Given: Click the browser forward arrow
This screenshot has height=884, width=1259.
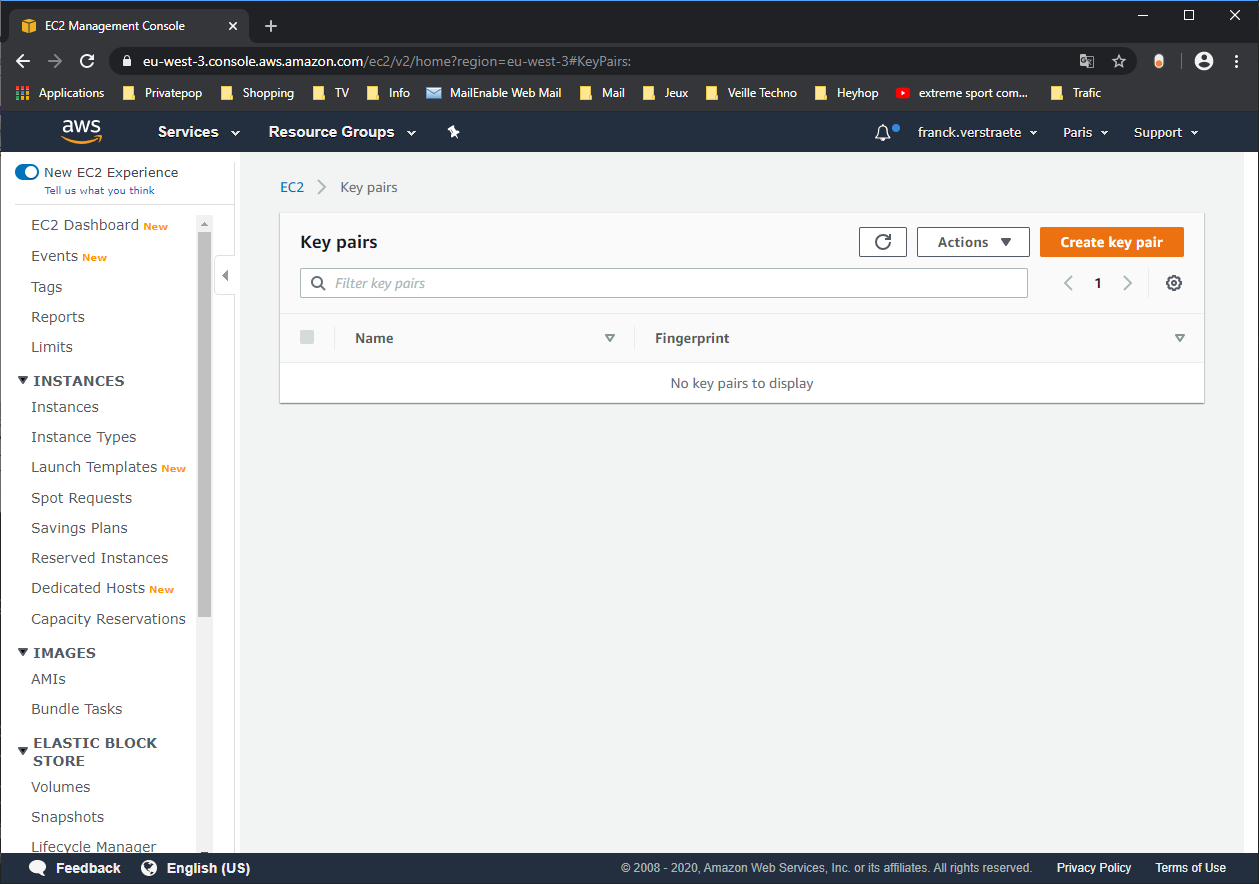Looking at the screenshot, I should (55, 61).
